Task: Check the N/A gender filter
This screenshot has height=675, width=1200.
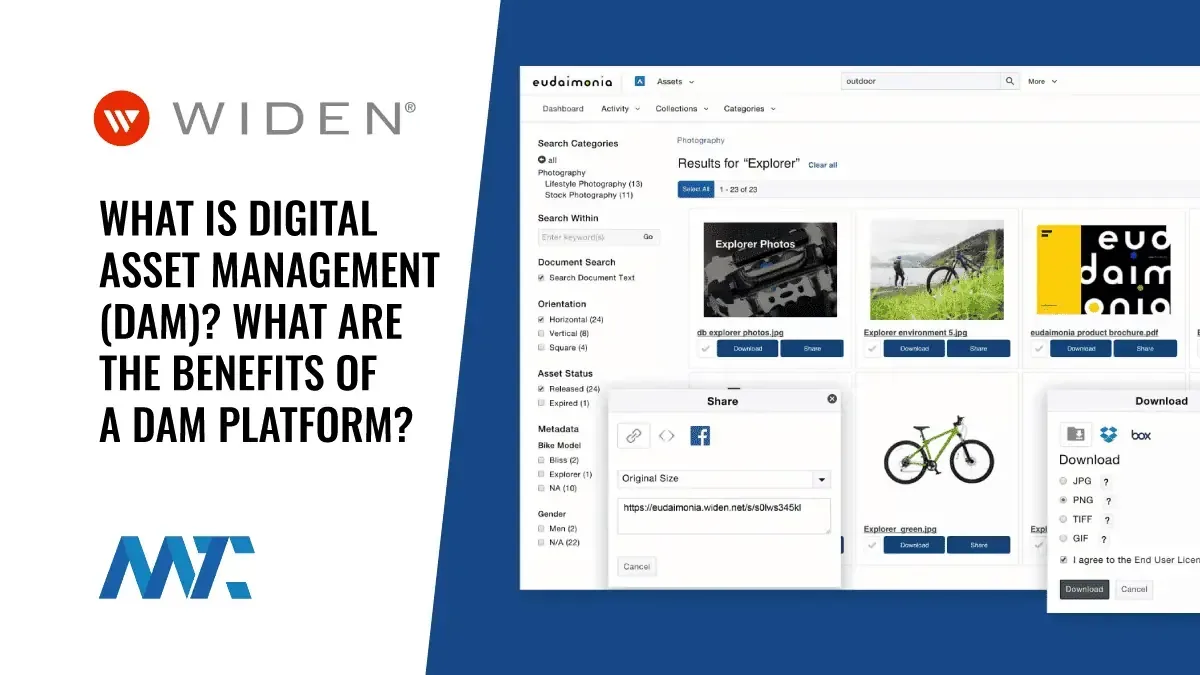Action: click(x=542, y=542)
